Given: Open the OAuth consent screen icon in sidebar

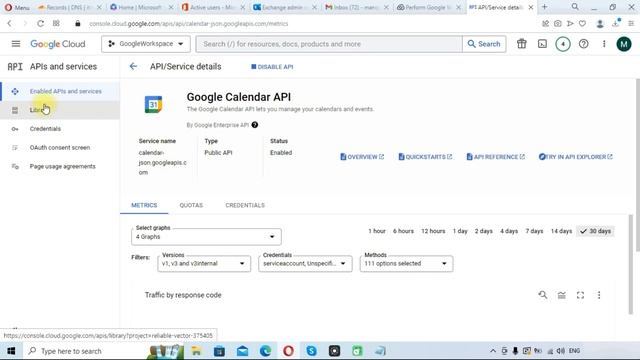Looking at the screenshot, I should point(15,147).
